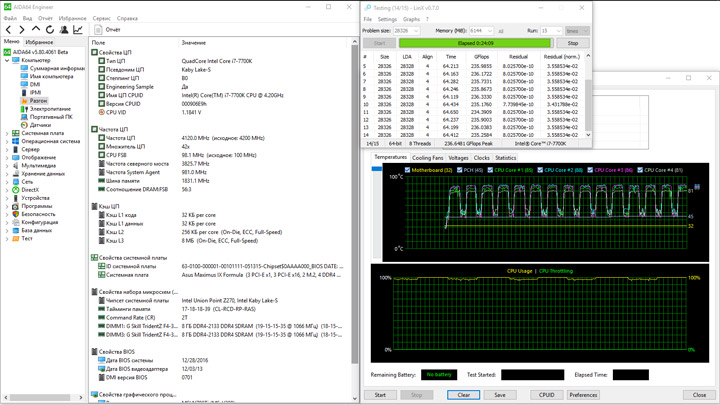Click the Back arrow in AIDA64 toolbar

9,30
